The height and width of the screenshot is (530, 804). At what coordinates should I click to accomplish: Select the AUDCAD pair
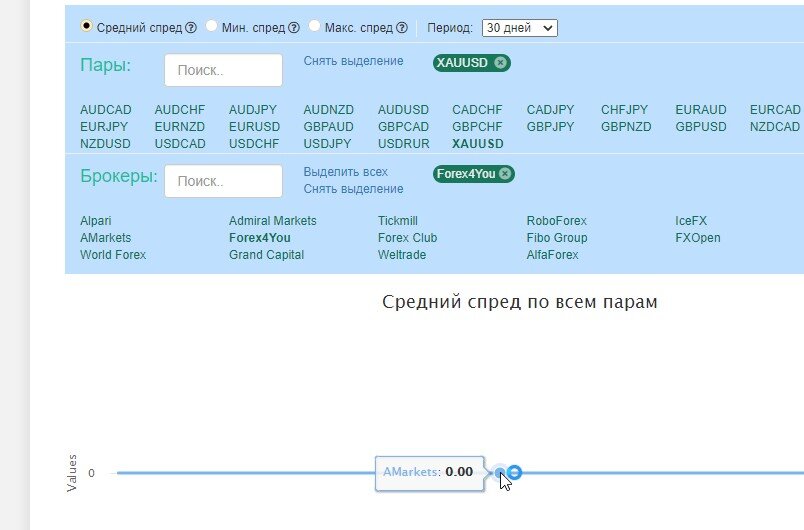[106, 110]
